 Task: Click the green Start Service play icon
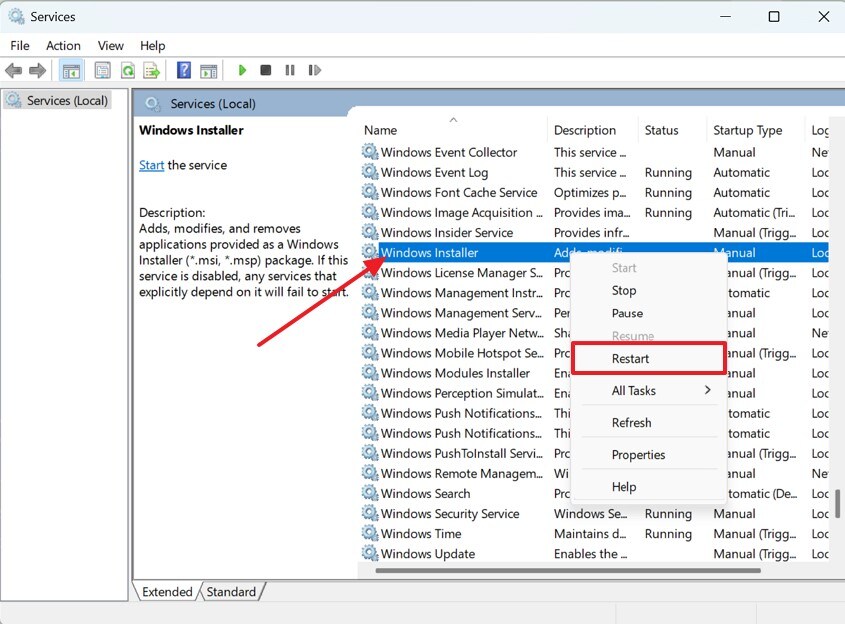(x=242, y=70)
